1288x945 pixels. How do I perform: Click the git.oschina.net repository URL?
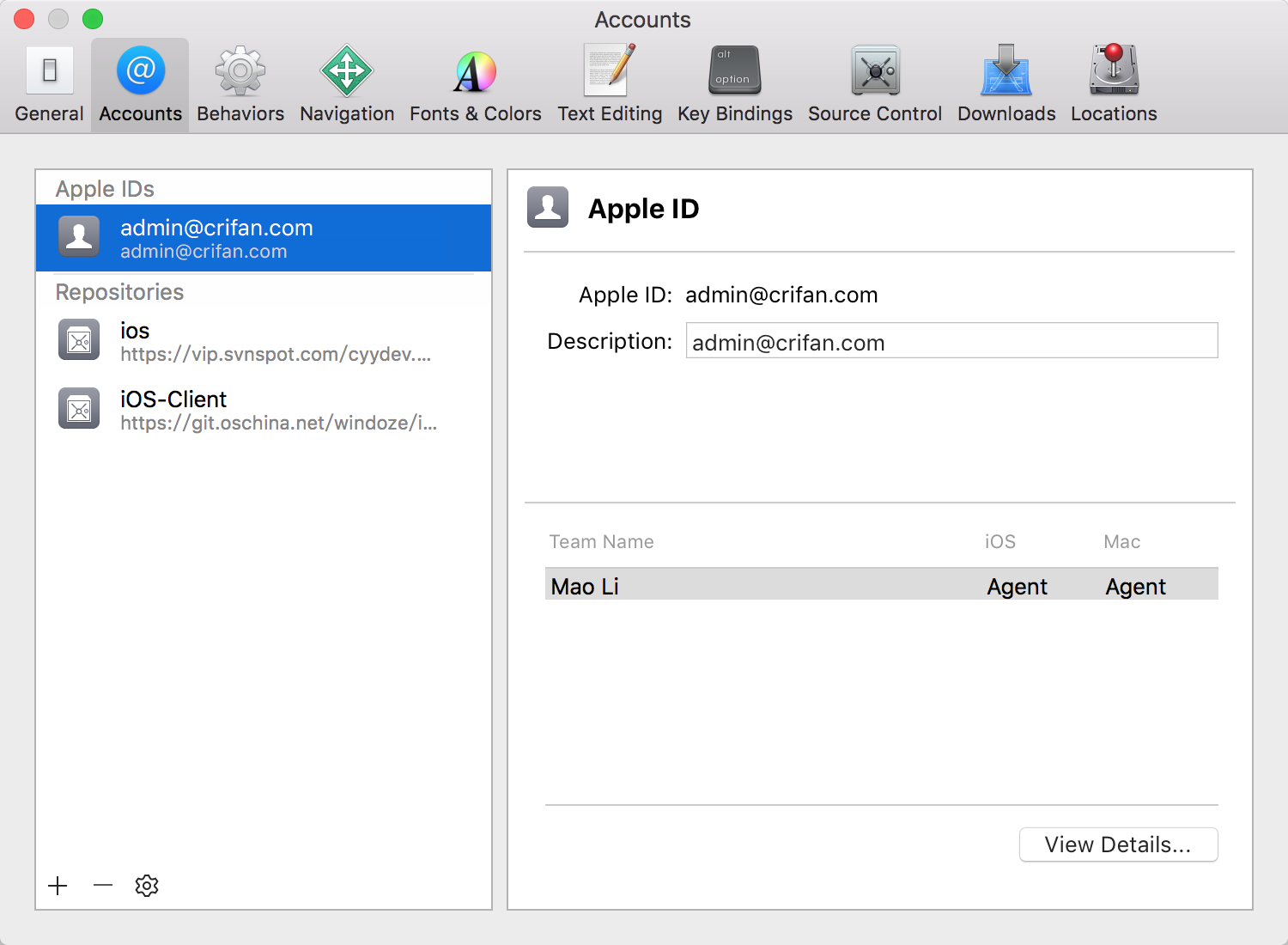279,424
